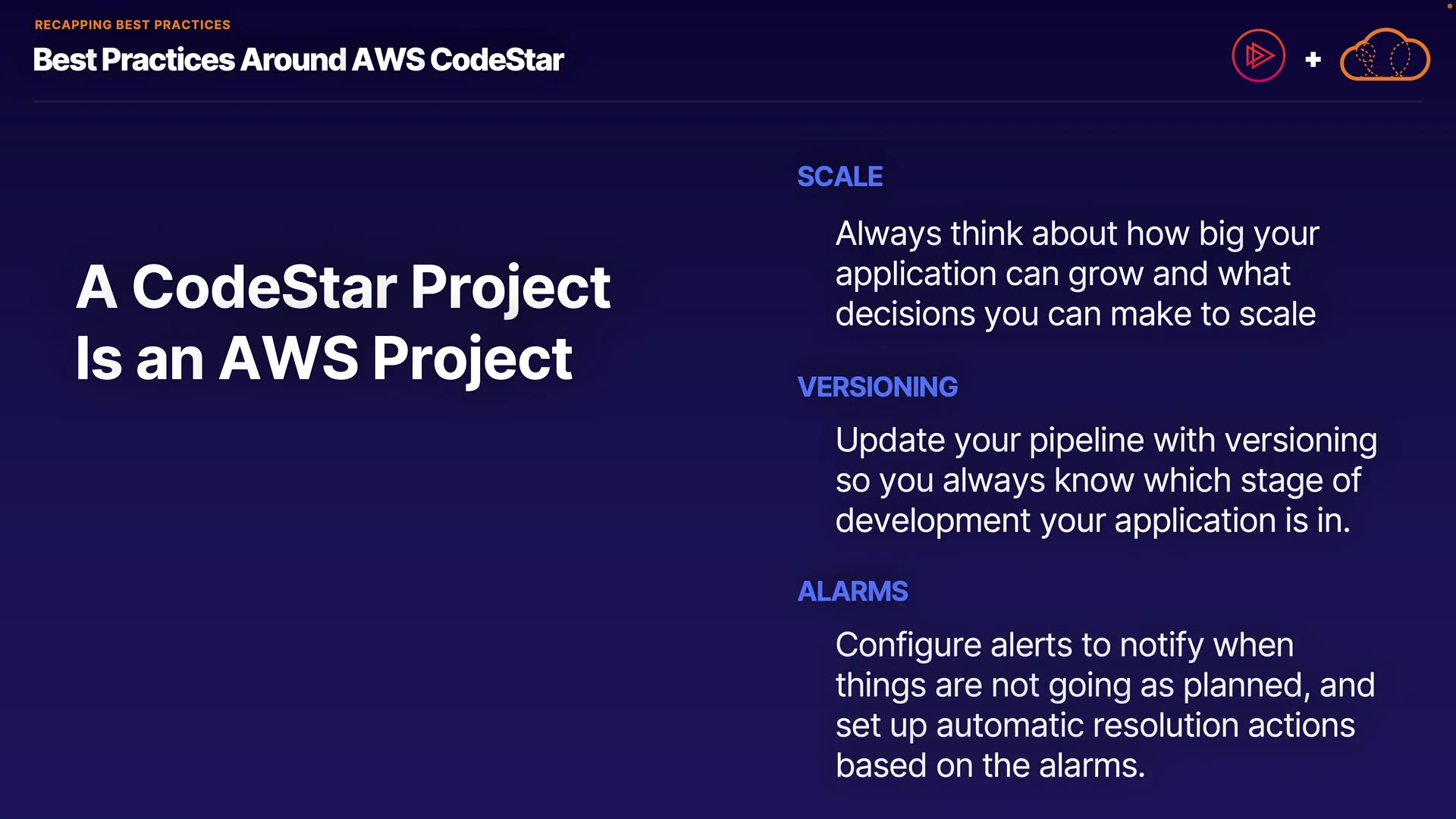Click the line "decisions you can make to scale"

pos(1075,314)
